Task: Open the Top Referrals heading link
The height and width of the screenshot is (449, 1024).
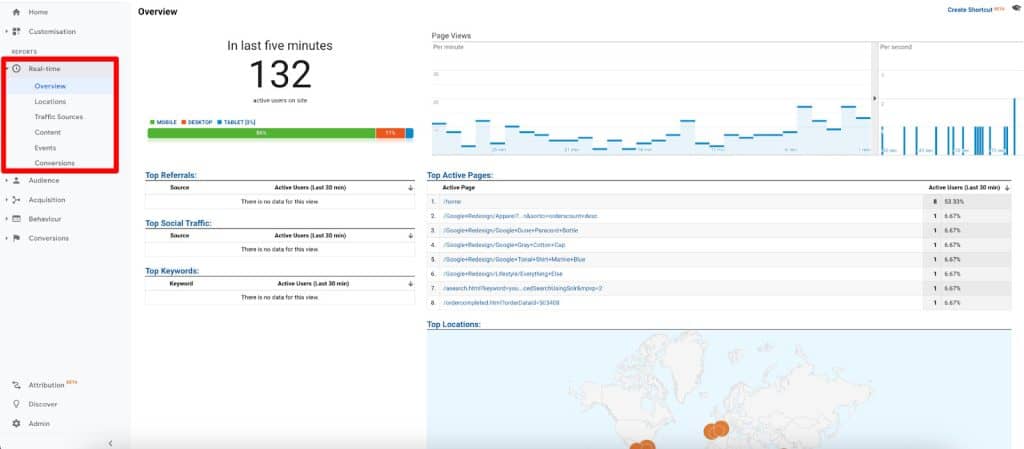Action: [x=171, y=175]
